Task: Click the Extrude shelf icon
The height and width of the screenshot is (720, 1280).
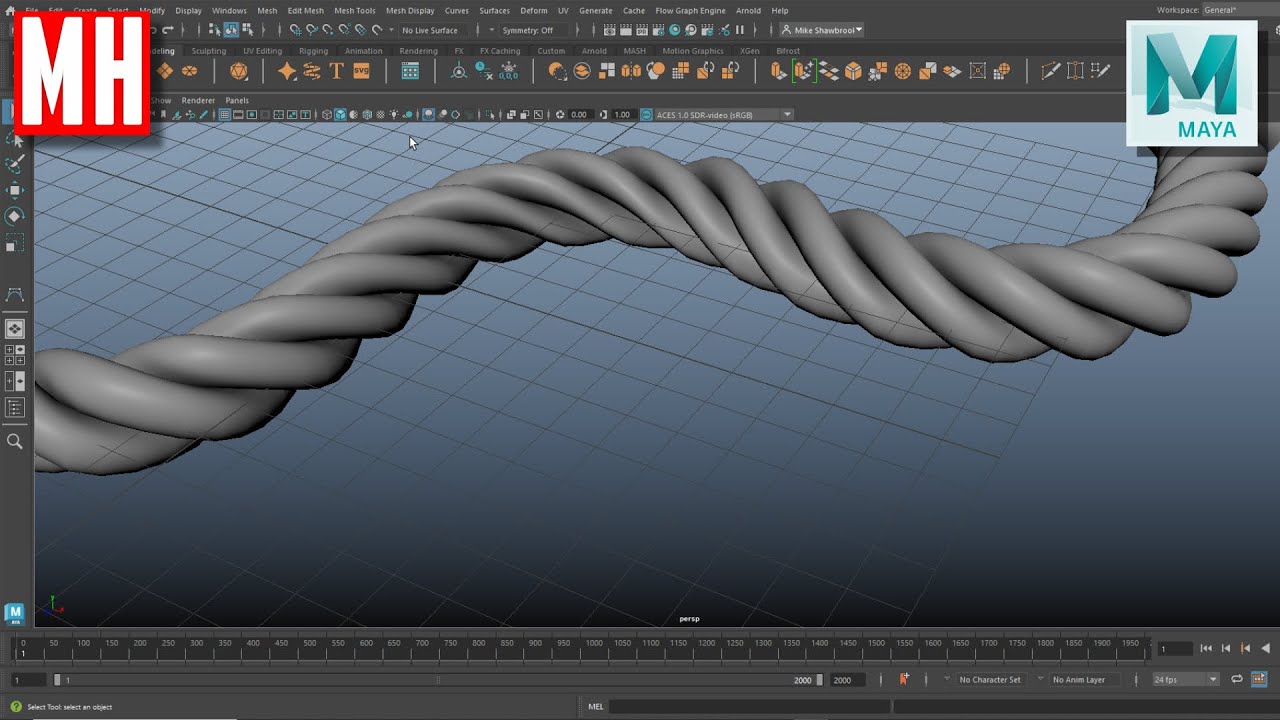Action: point(779,70)
